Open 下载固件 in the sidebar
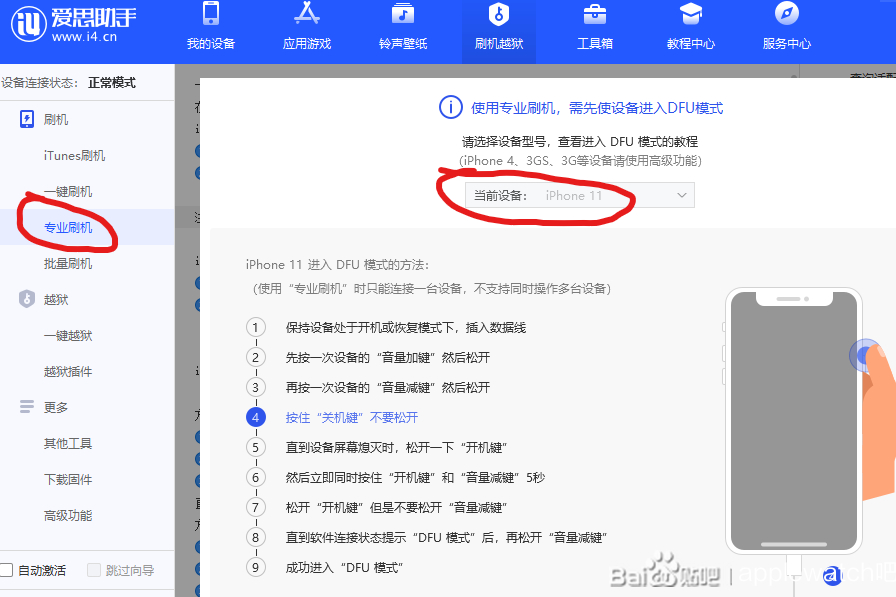Screen dimensions: 896x597 [x=68, y=479]
